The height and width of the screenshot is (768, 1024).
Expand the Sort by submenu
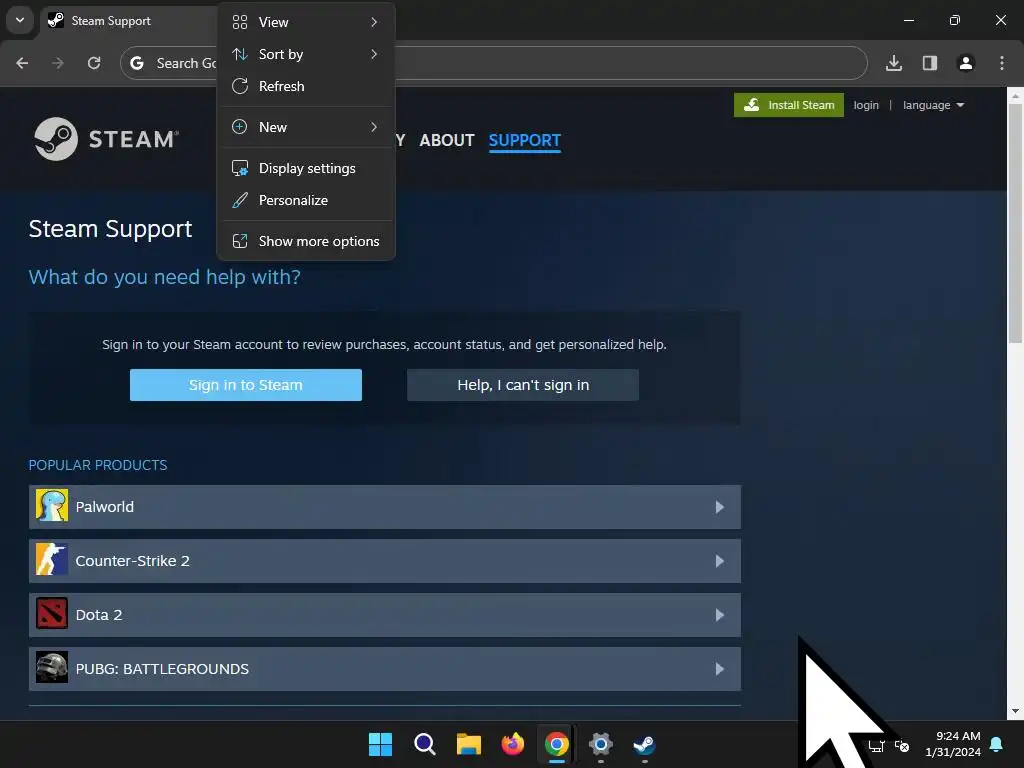coord(306,54)
